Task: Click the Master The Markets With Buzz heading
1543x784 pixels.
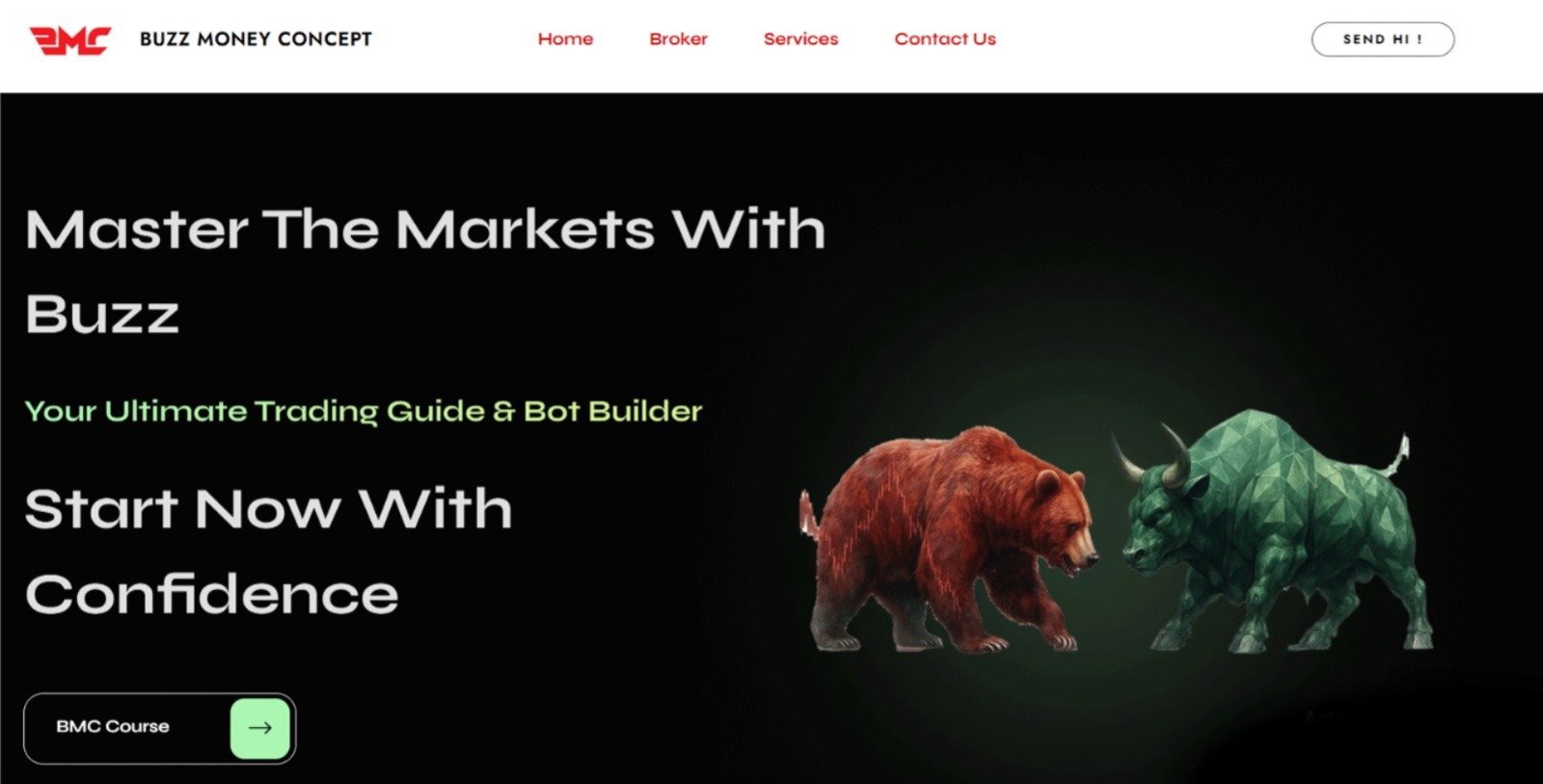Action: click(x=425, y=271)
